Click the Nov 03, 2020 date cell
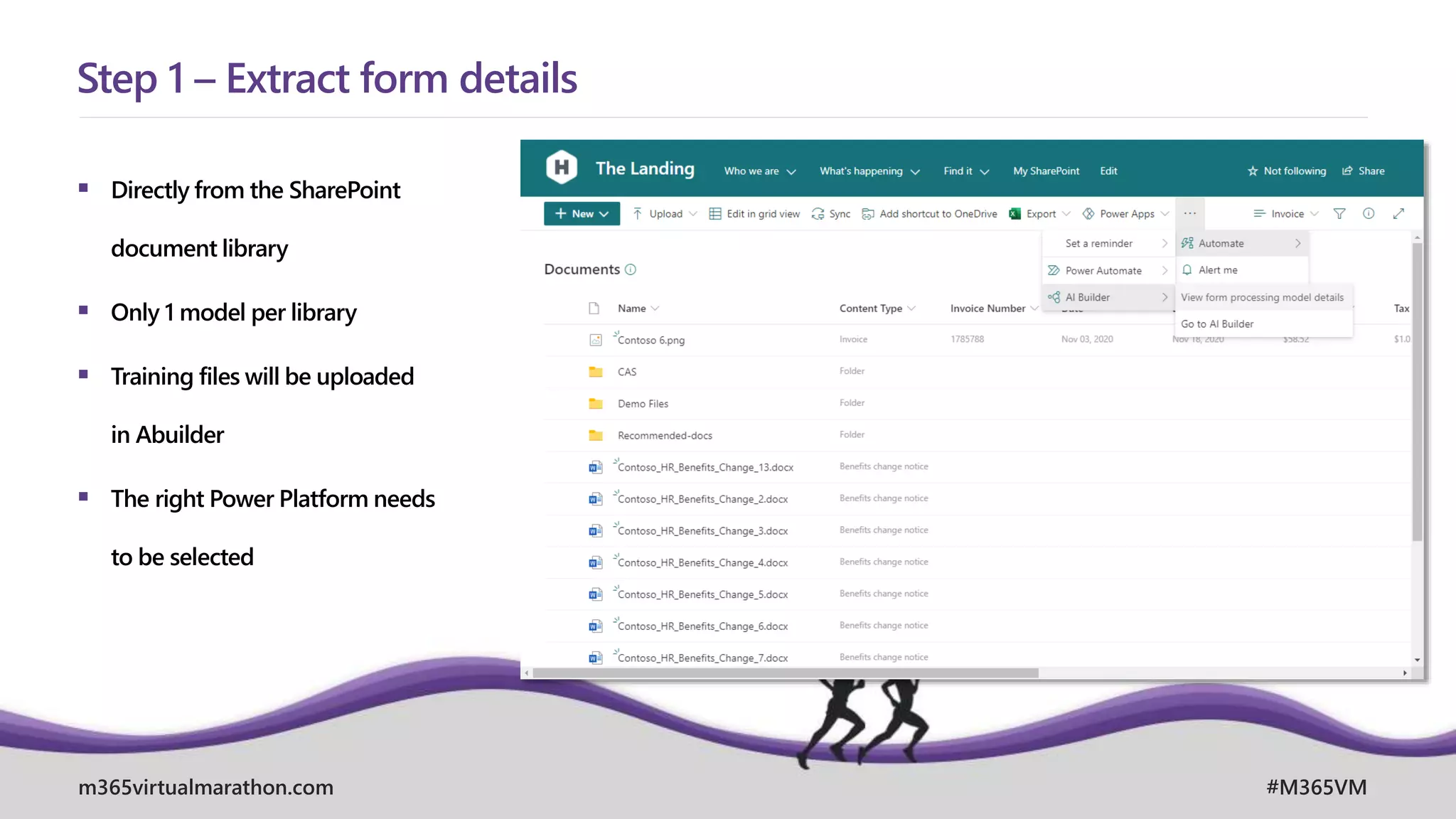1456x819 pixels. [1087, 339]
